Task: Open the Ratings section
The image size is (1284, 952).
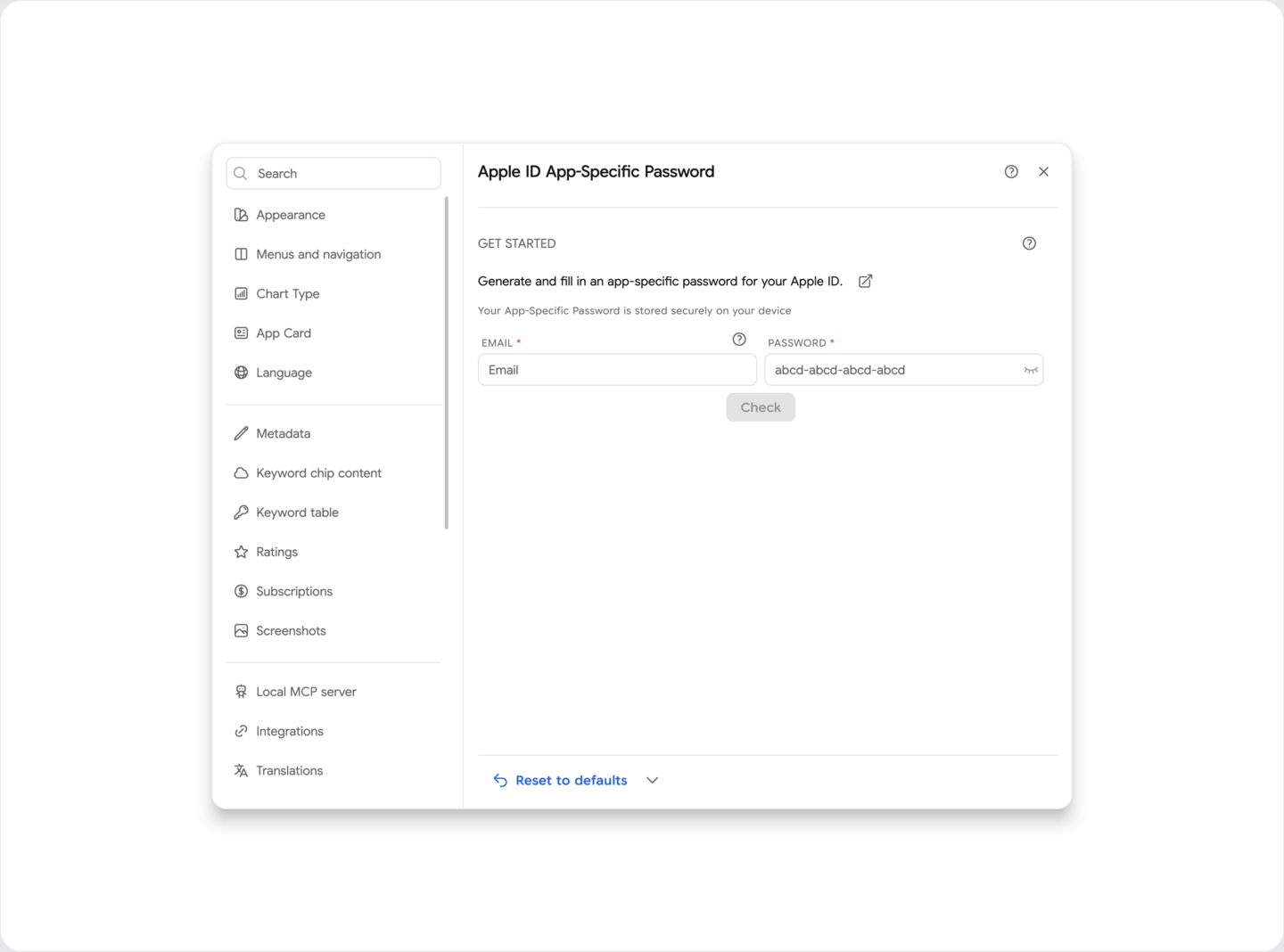Action: (333, 552)
